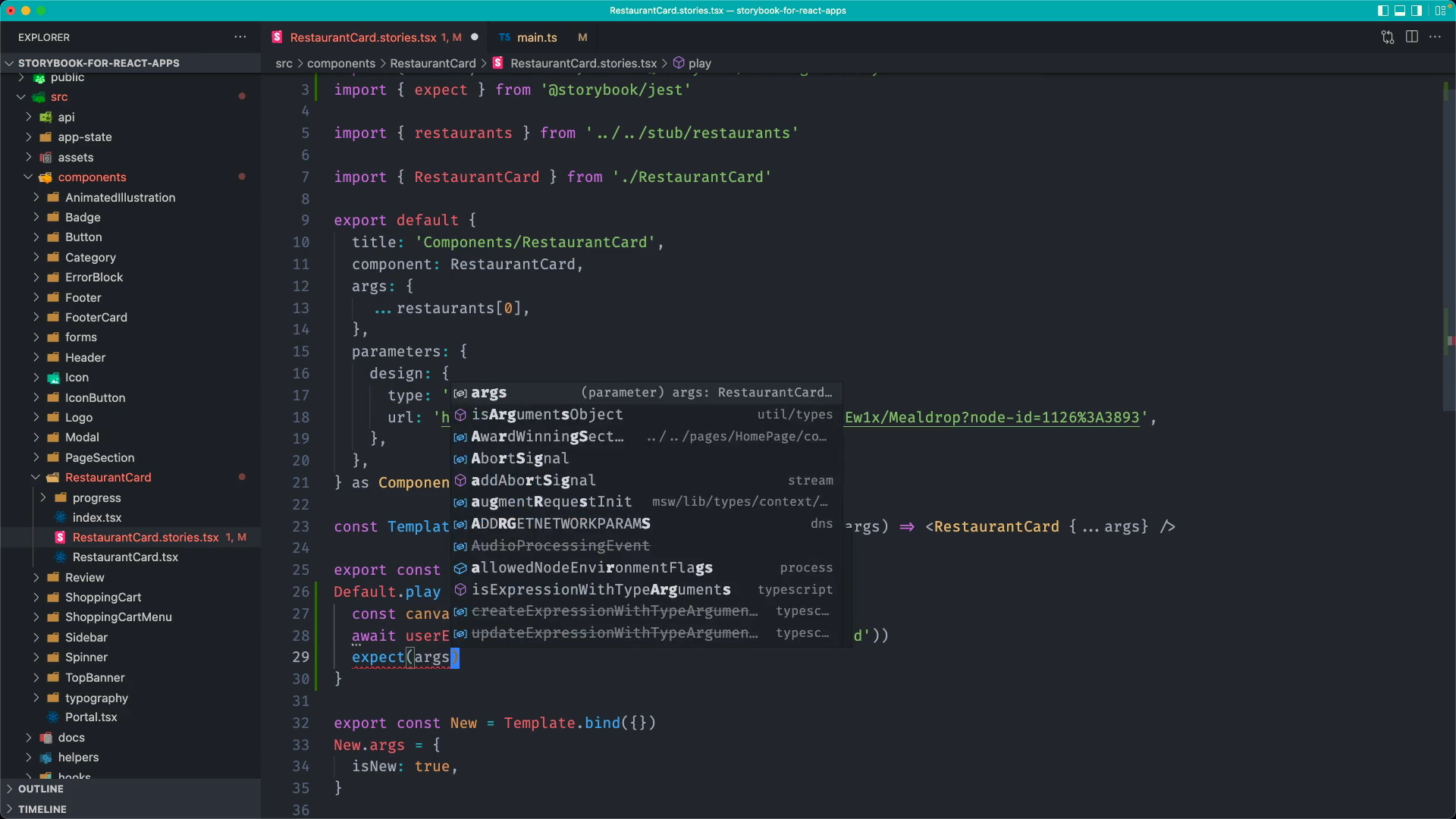Image resolution: width=1456 pixels, height=819 pixels.
Task: Click Customize Layout icon in title bar
Action: [x=1439, y=11]
